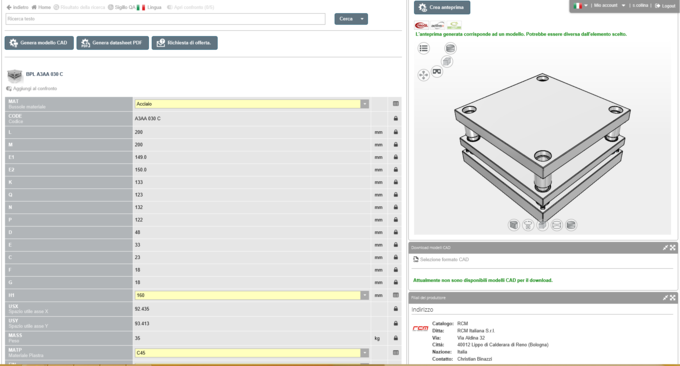The image size is (680, 366).
Task: Click Genera datasheet PDF button
Action: pyautogui.click(x=113, y=43)
